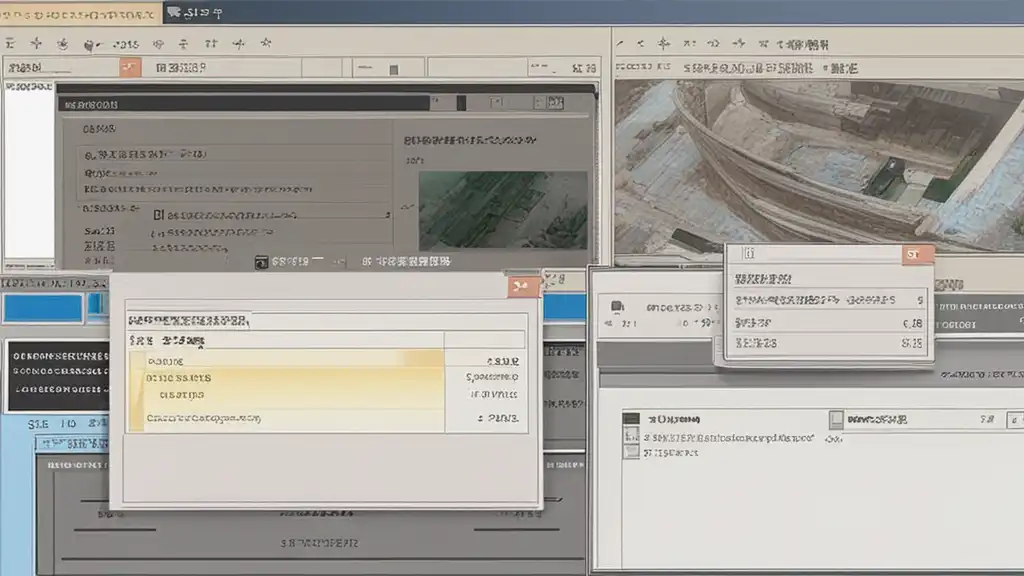Click the paint bucket icon in the main toolbar
The image size is (1024, 576).
coord(90,44)
